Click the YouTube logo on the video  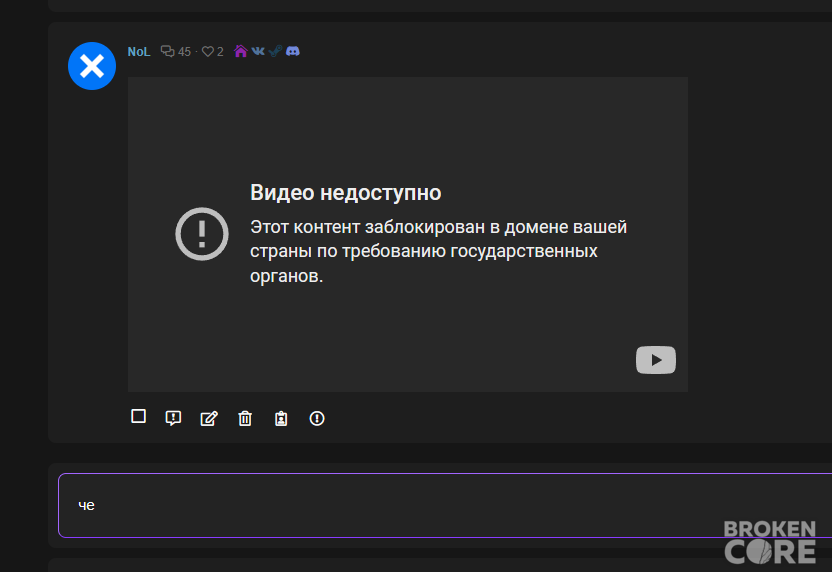point(656,360)
